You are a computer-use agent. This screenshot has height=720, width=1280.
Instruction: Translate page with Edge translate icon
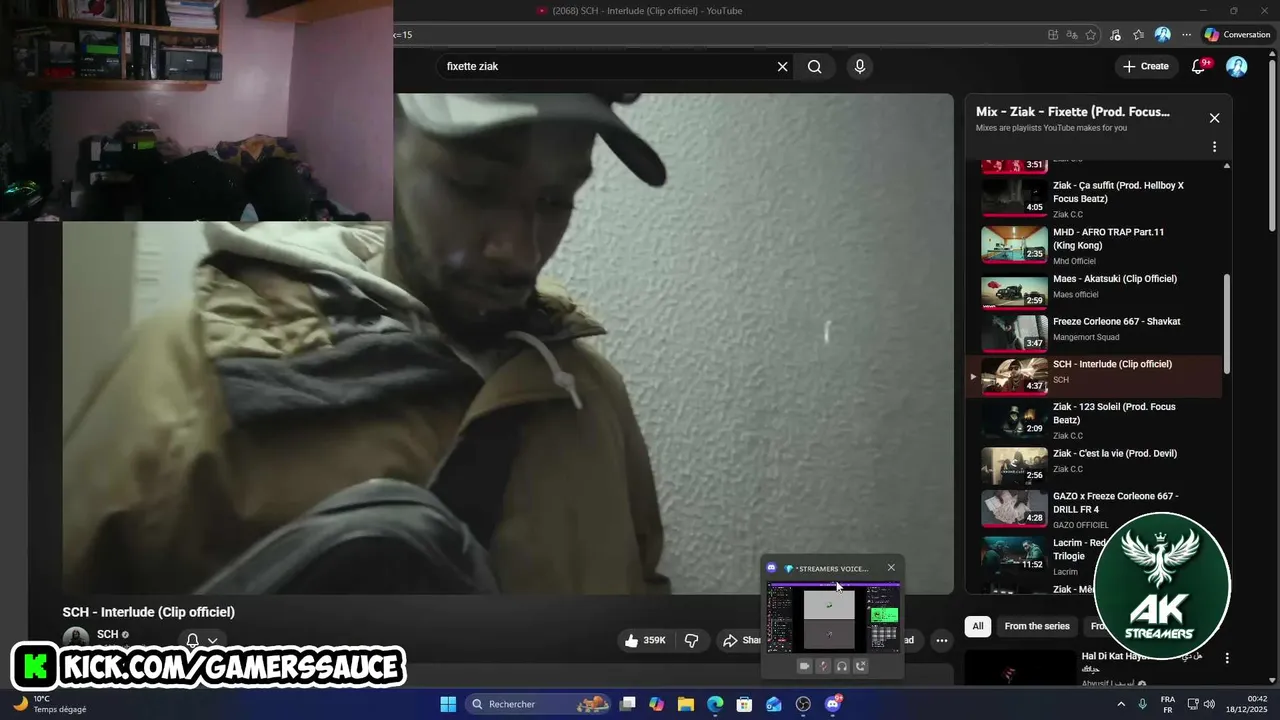click(1072, 34)
